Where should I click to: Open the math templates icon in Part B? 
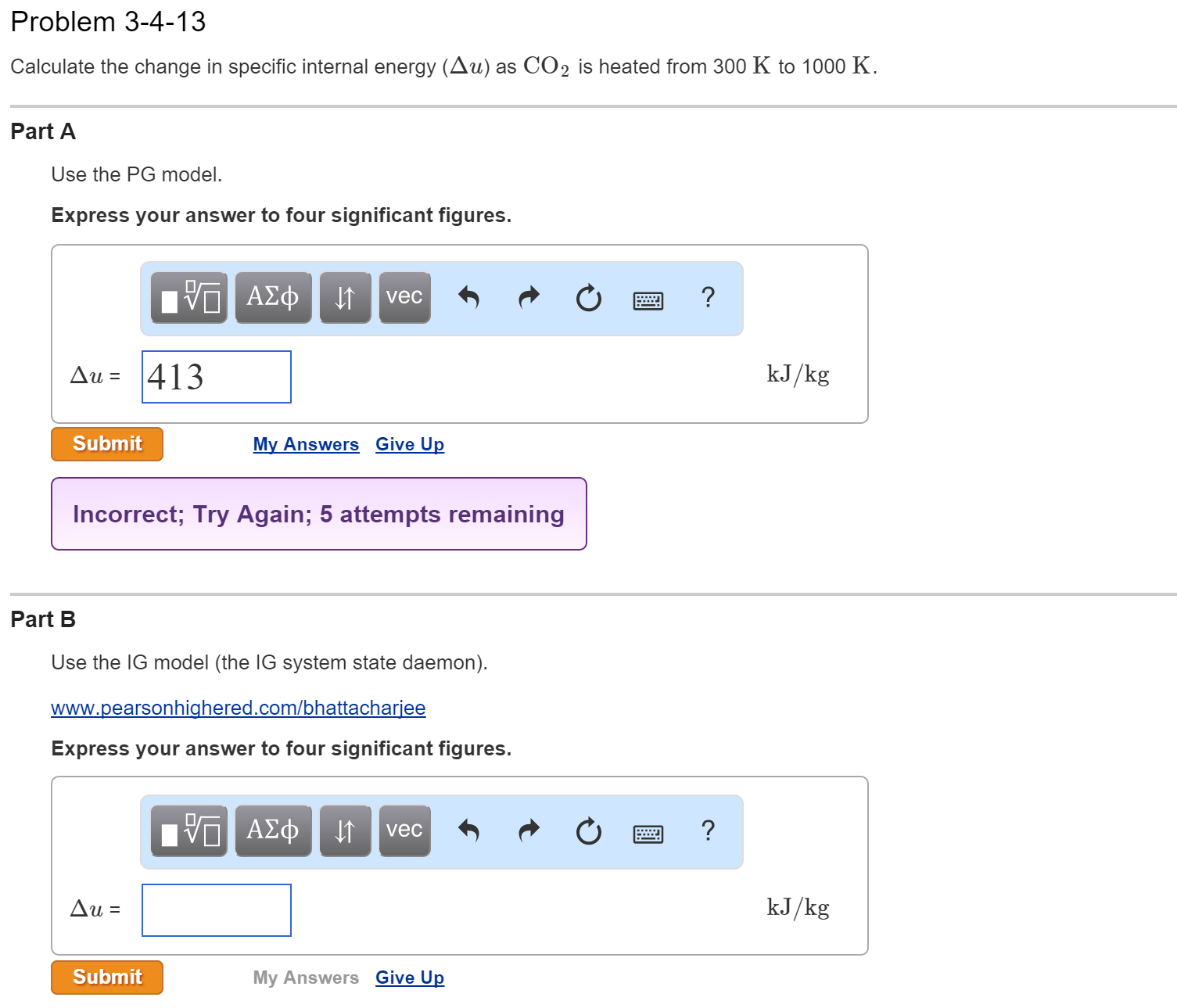pyautogui.click(x=188, y=831)
